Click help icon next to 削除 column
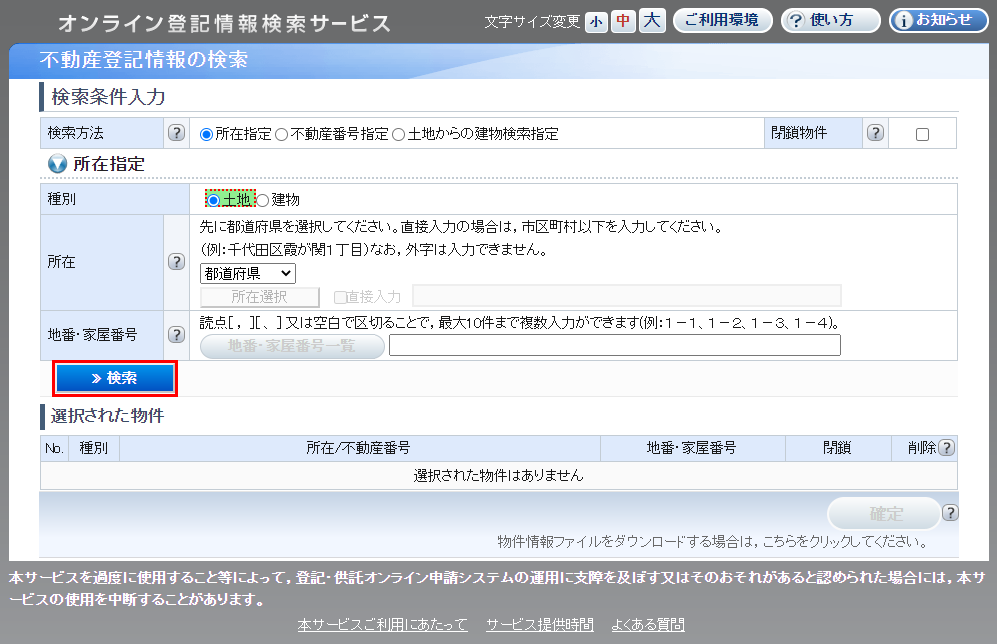The image size is (997, 644). [946, 448]
